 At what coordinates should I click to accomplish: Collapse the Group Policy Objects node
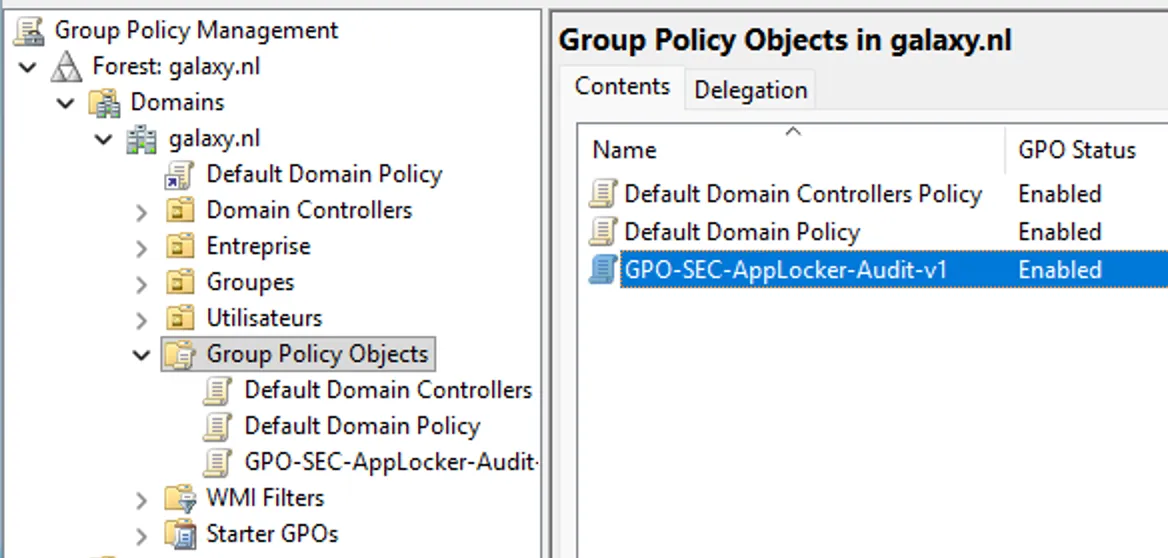[x=142, y=355]
